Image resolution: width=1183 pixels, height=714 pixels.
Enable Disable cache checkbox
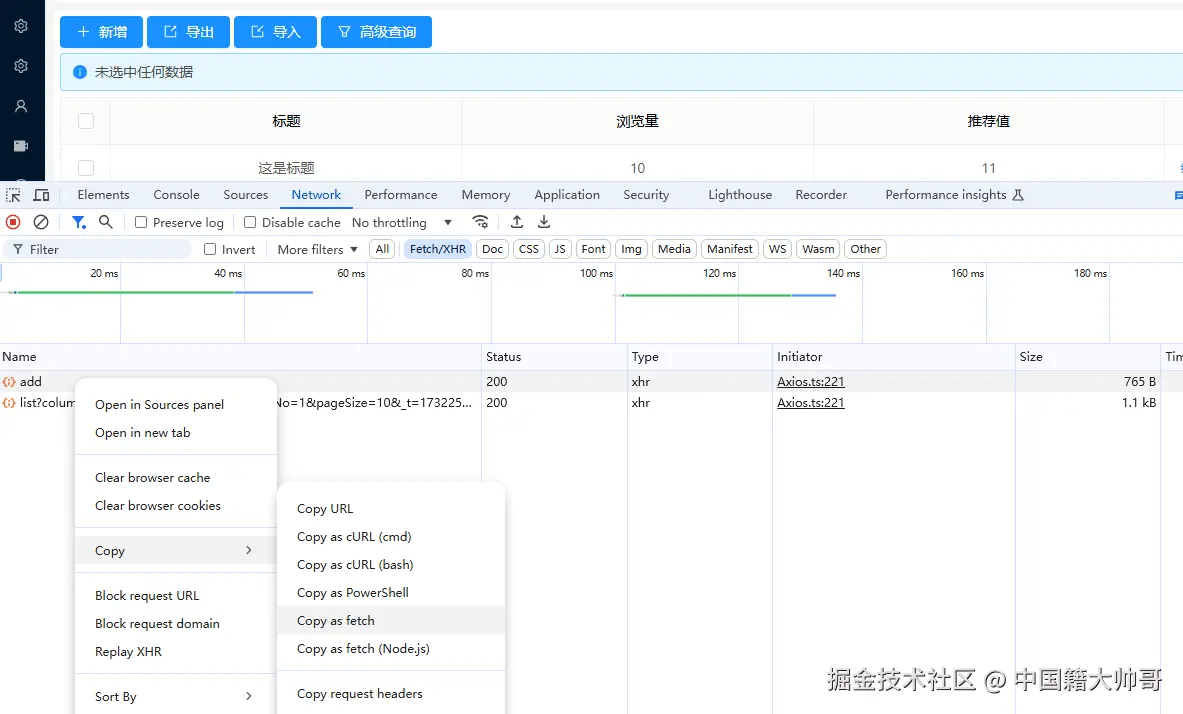[x=250, y=222]
